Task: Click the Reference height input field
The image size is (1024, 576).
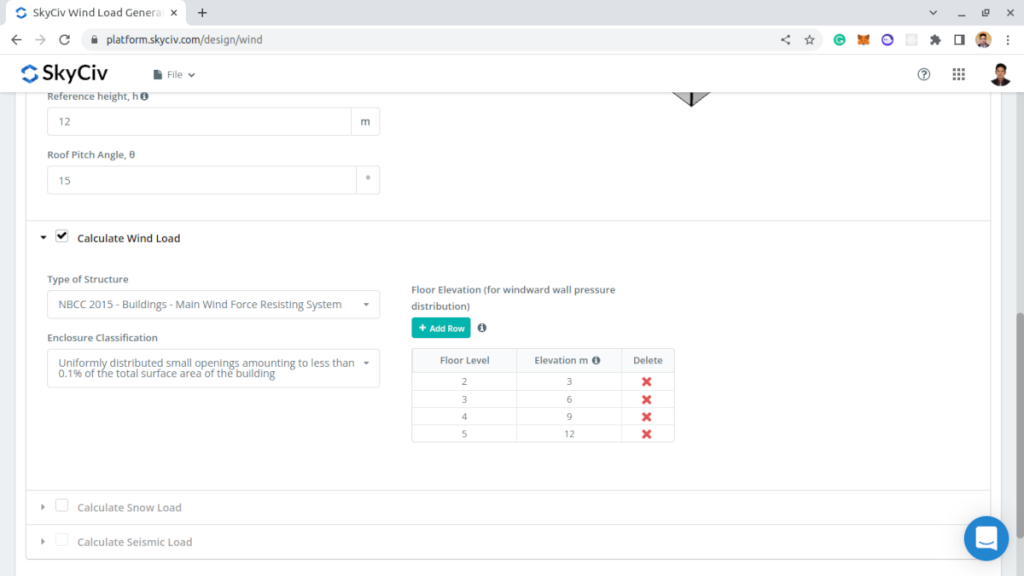Action: [x=199, y=121]
